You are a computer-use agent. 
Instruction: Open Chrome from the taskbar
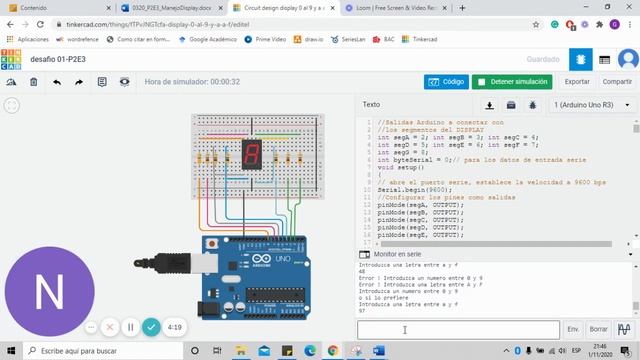pos(333,351)
